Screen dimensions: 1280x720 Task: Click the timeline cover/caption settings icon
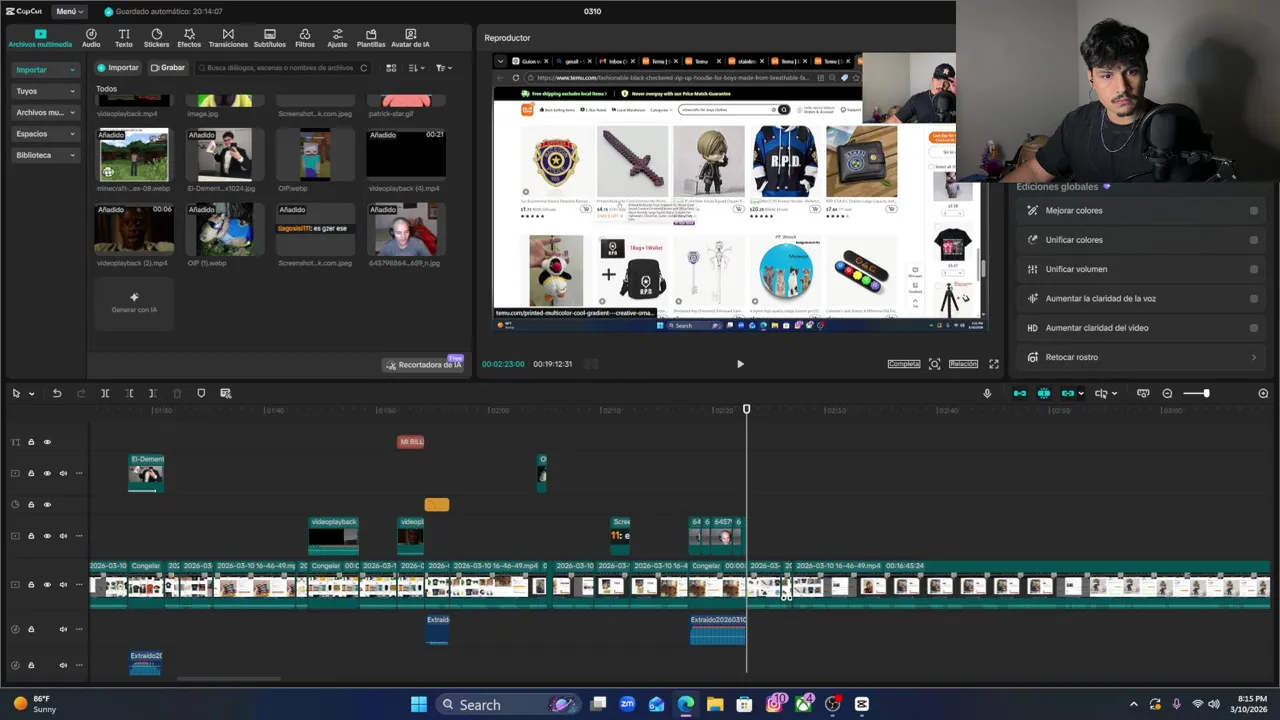(x=1143, y=394)
